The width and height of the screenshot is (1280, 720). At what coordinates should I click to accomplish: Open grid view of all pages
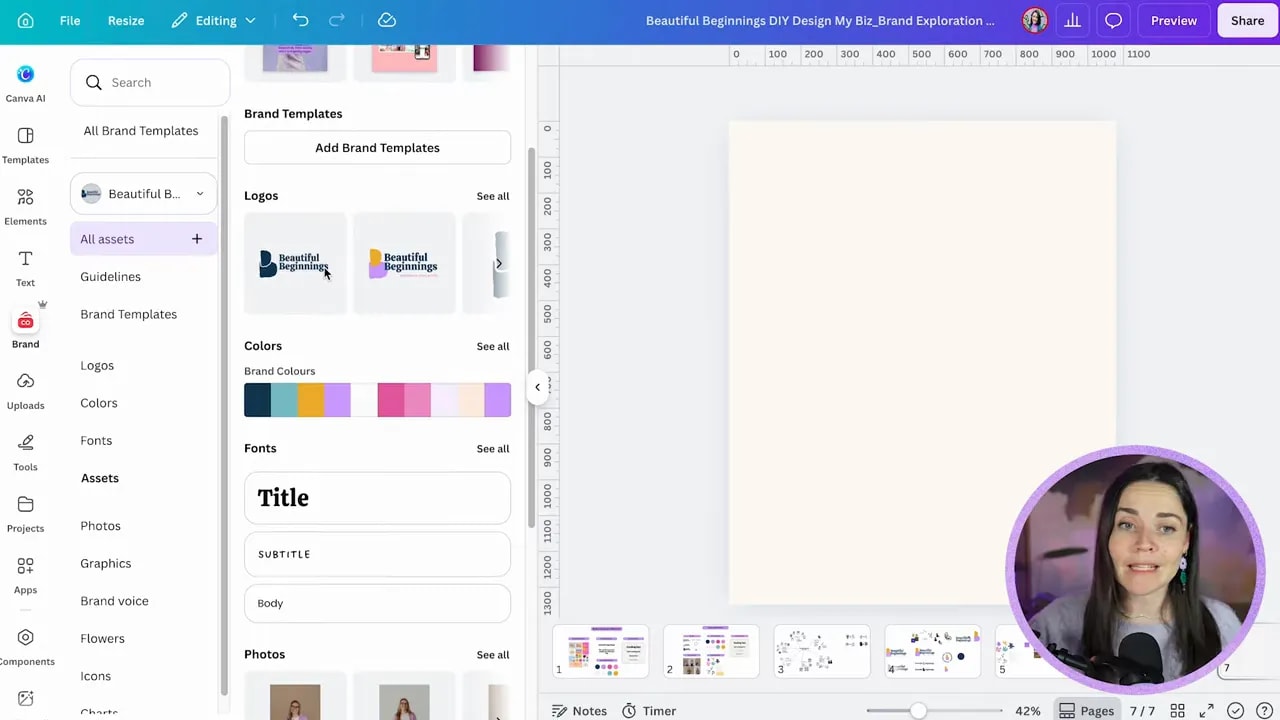tap(1178, 711)
